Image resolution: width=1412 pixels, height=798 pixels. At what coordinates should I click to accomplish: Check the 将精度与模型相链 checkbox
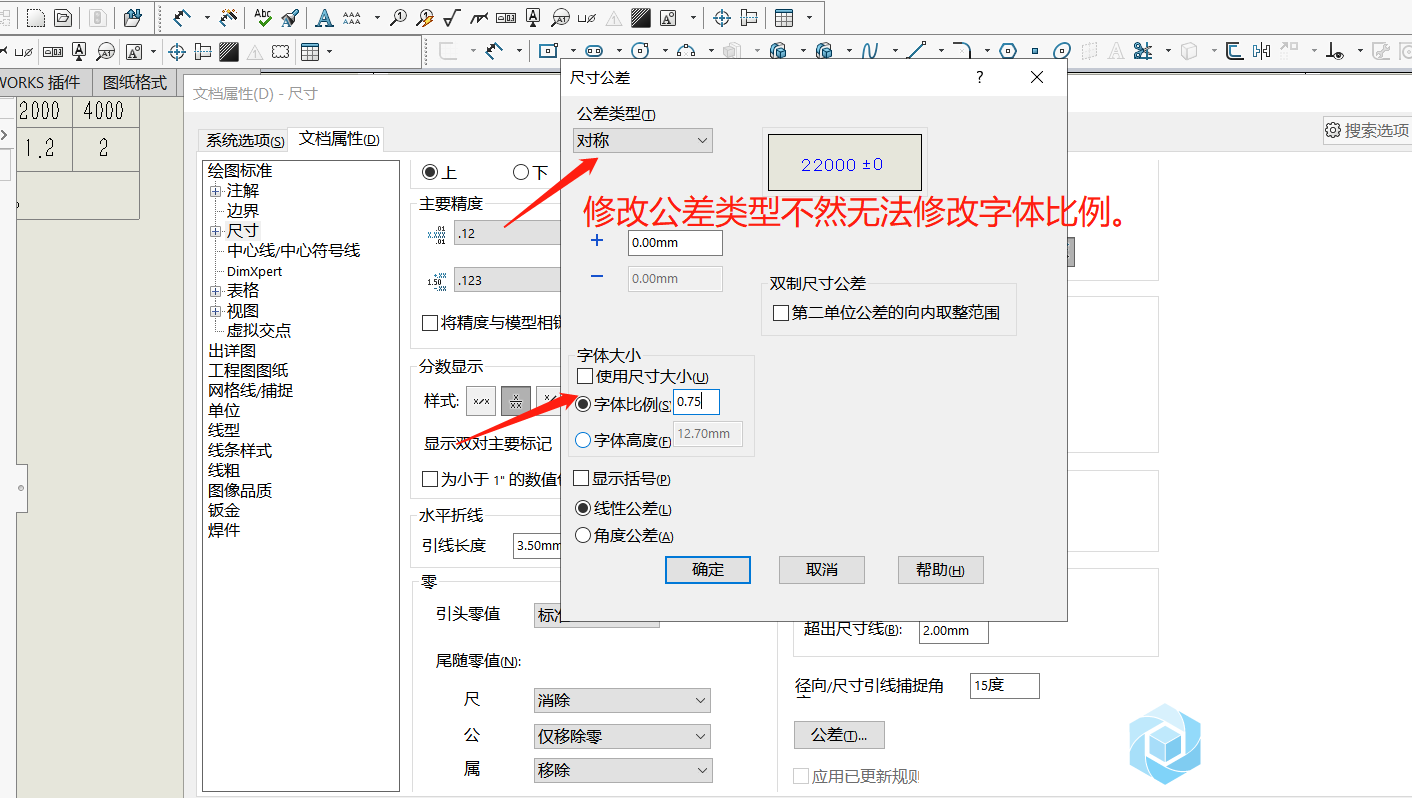point(430,323)
